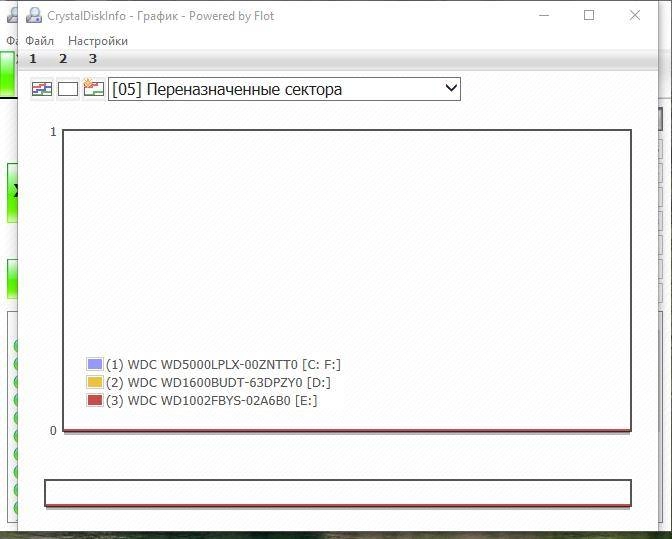
Task: Click legend entry WDC WD5000LPLX-00ZNTT0 [C: F:]
Action: coord(223,365)
